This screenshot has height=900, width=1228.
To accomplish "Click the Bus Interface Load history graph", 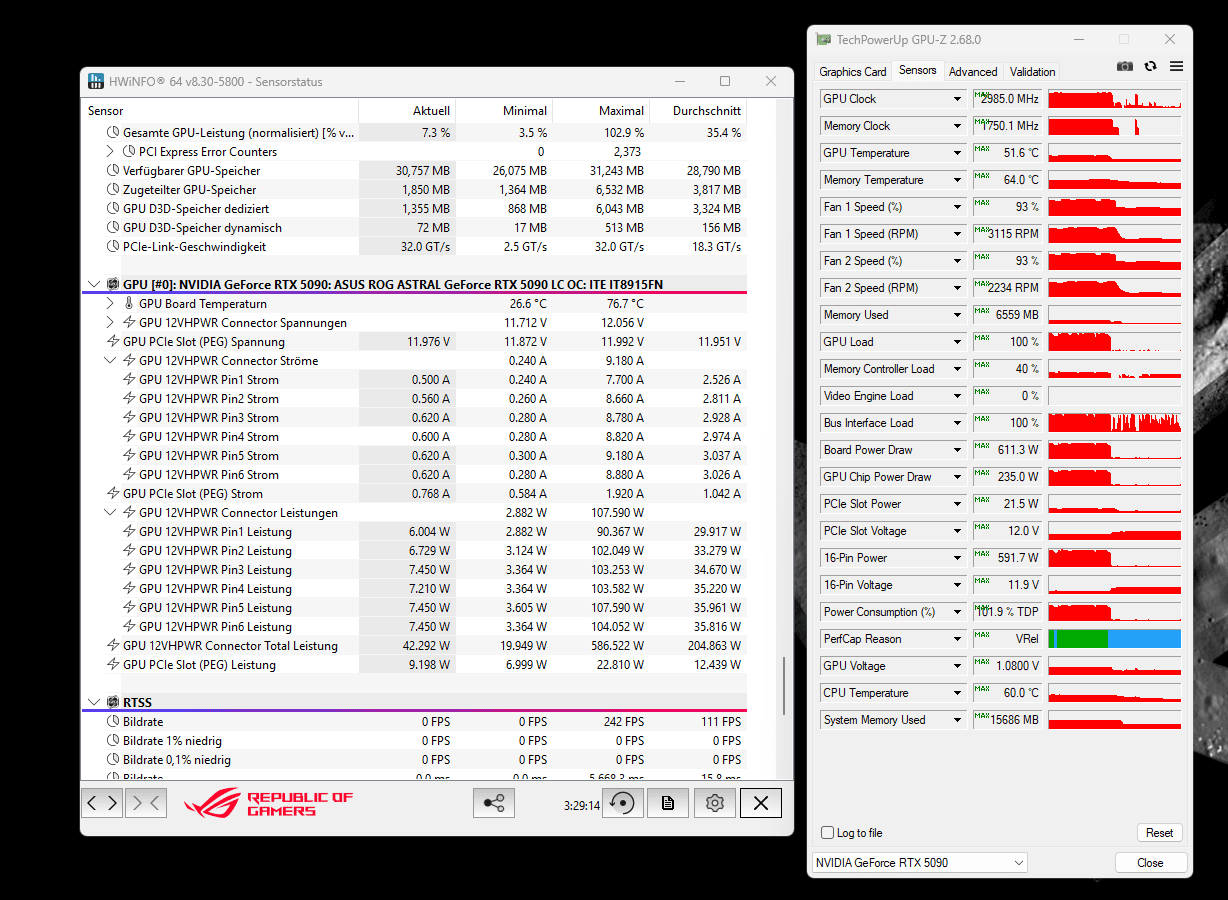I will (1115, 423).
